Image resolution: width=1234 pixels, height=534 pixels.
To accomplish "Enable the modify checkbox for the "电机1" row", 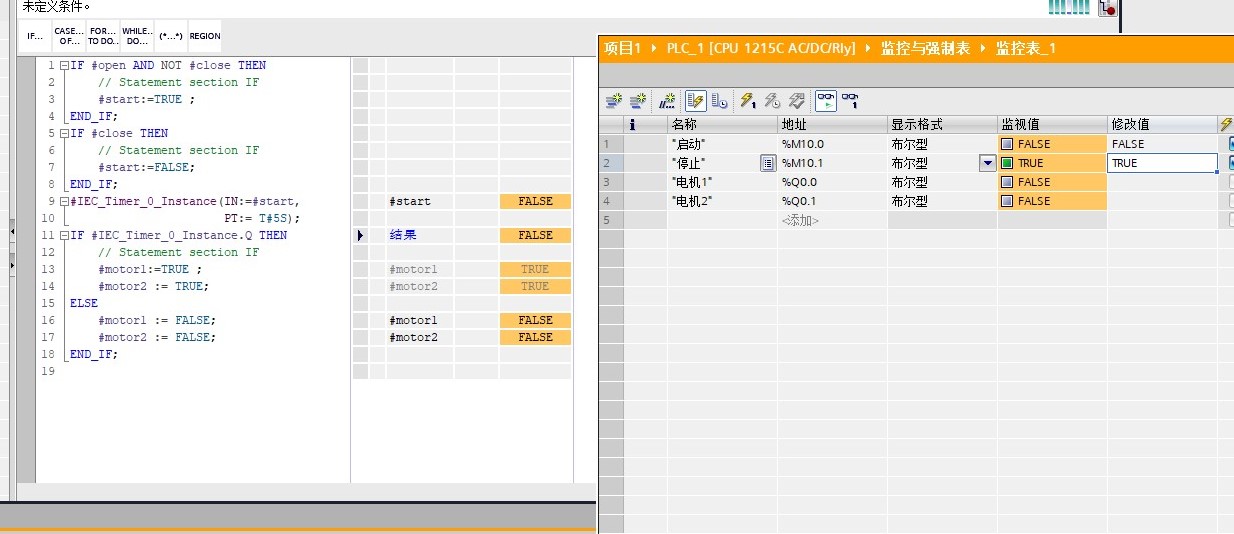I will pyautogui.click(x=1229, y=182).
